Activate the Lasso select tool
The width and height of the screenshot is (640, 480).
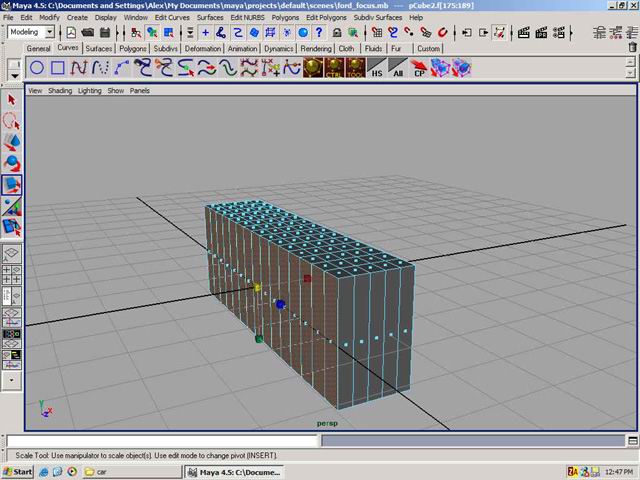tap(11, 121)
